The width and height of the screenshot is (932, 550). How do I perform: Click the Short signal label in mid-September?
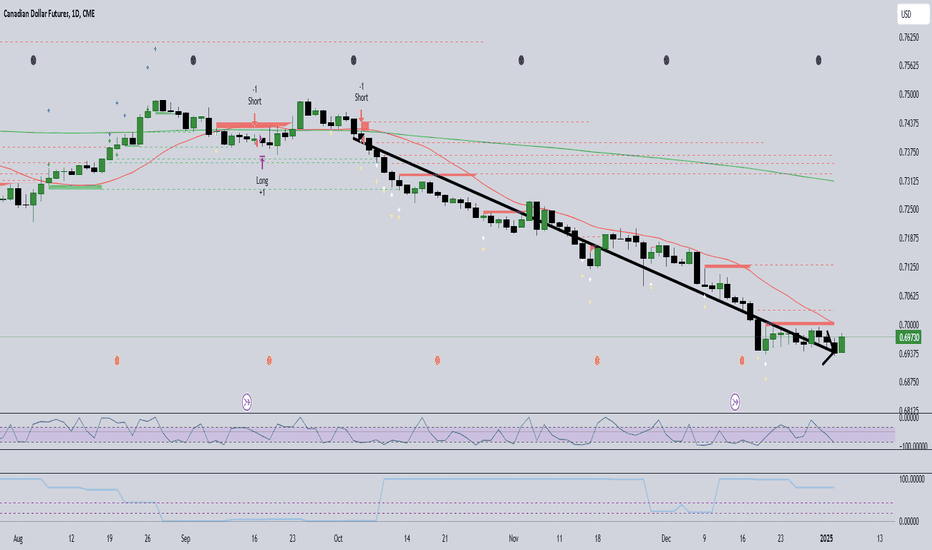254,102
